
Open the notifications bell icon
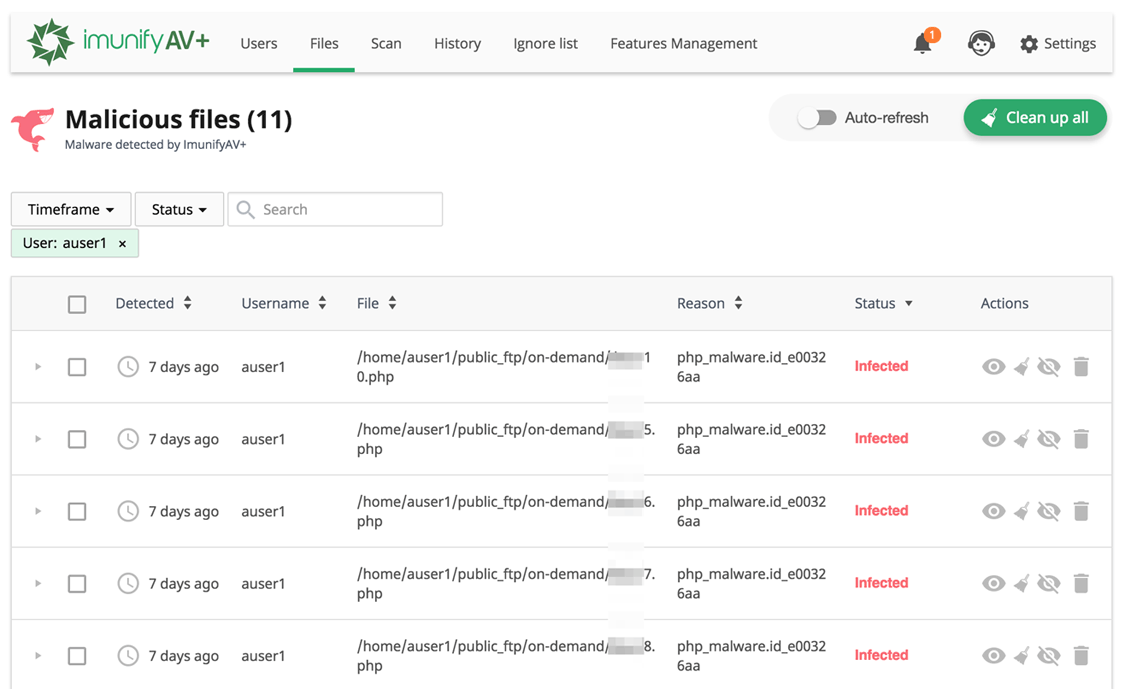click(922, 44)
